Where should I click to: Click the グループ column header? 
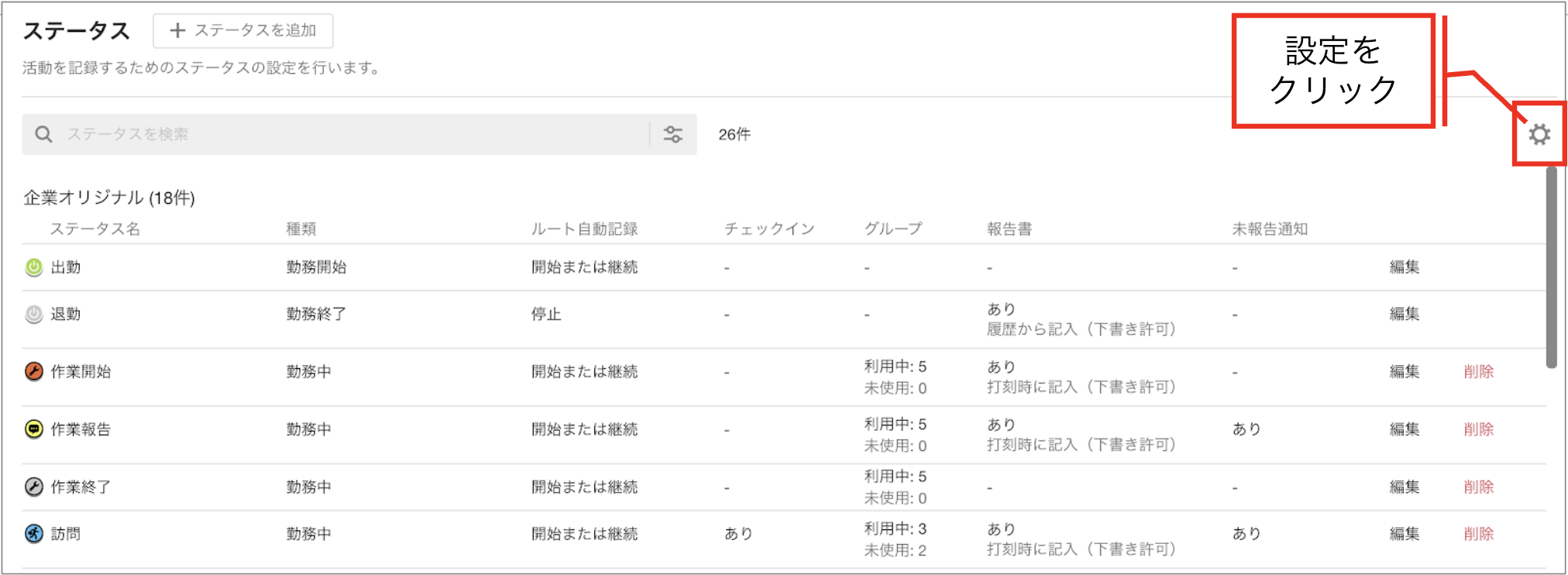coord(893,229)
